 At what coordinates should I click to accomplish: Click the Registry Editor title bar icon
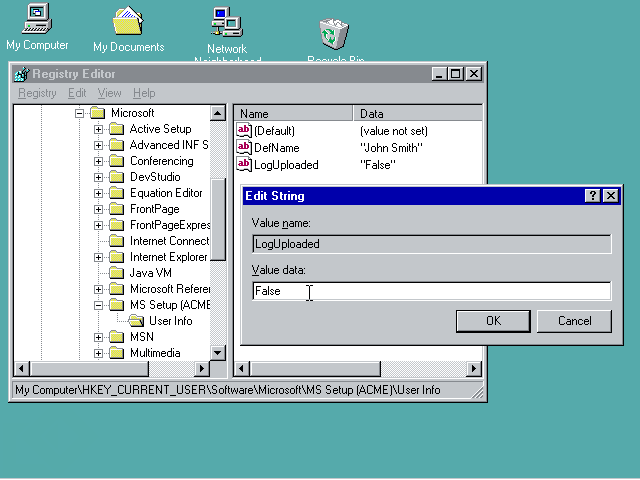(22, 74)
